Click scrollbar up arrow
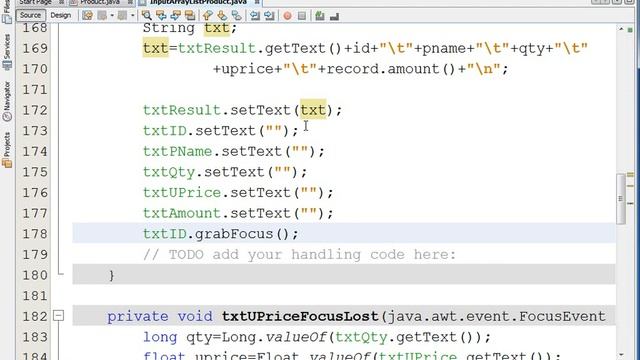 click(x=621, y=29)
